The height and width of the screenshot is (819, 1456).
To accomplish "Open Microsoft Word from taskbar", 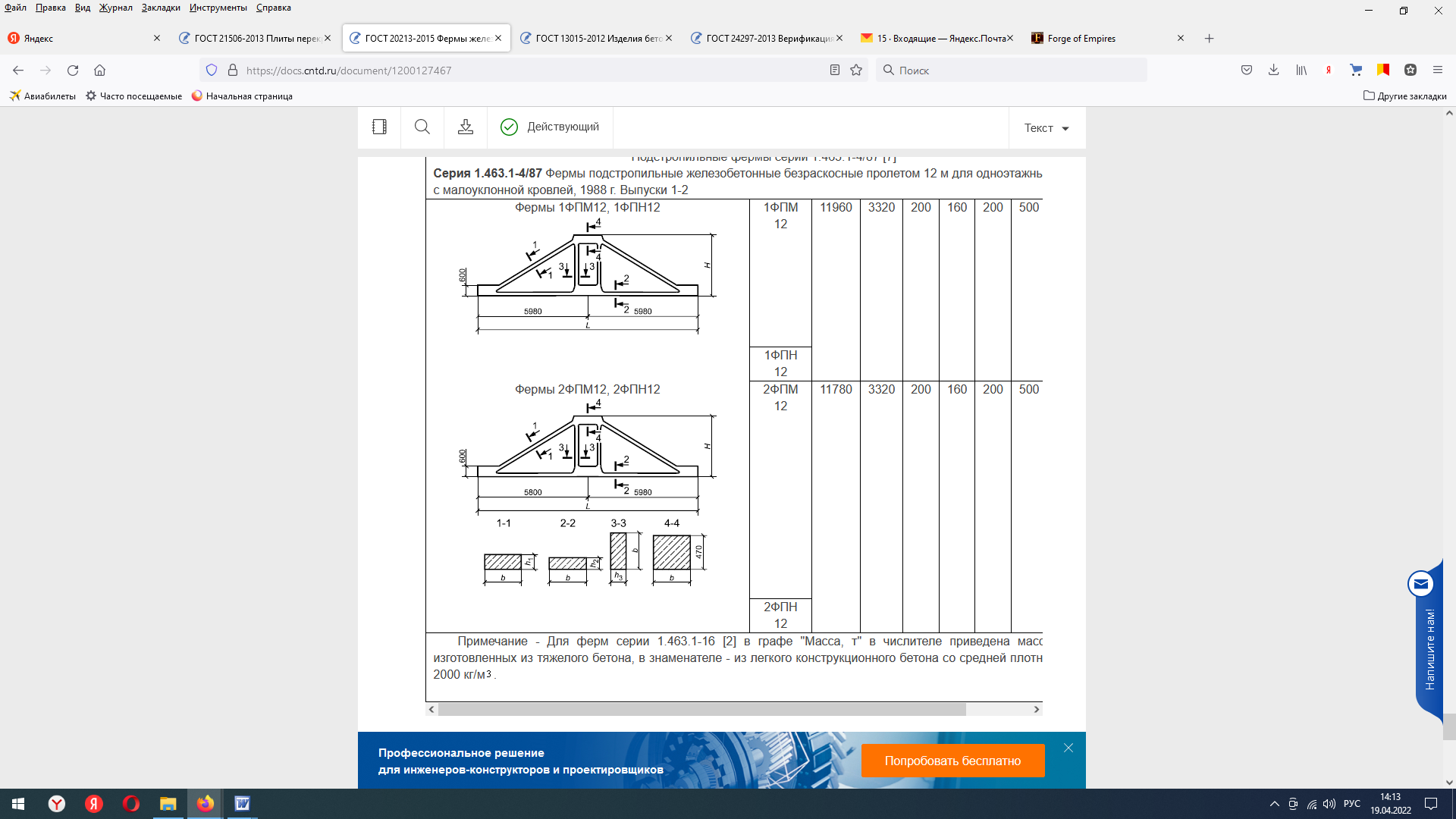I will click(x=242, y=804).
